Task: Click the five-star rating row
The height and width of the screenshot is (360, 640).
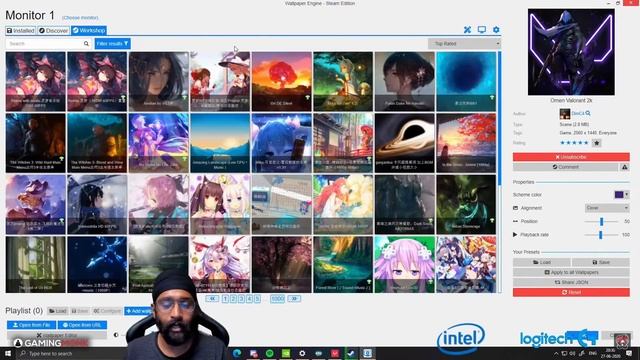Action: coord(574,143)
